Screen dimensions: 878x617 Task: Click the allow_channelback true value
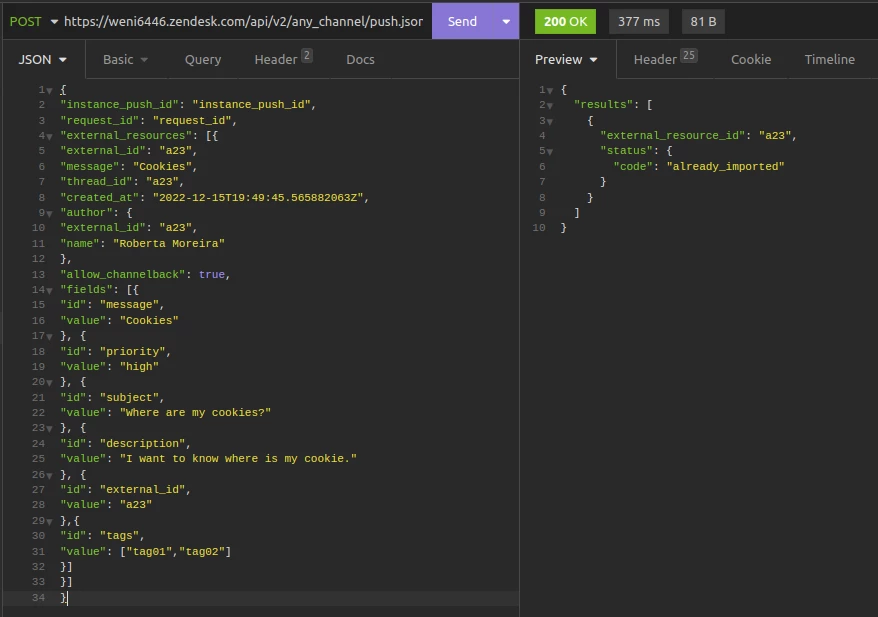pos(212,274)
